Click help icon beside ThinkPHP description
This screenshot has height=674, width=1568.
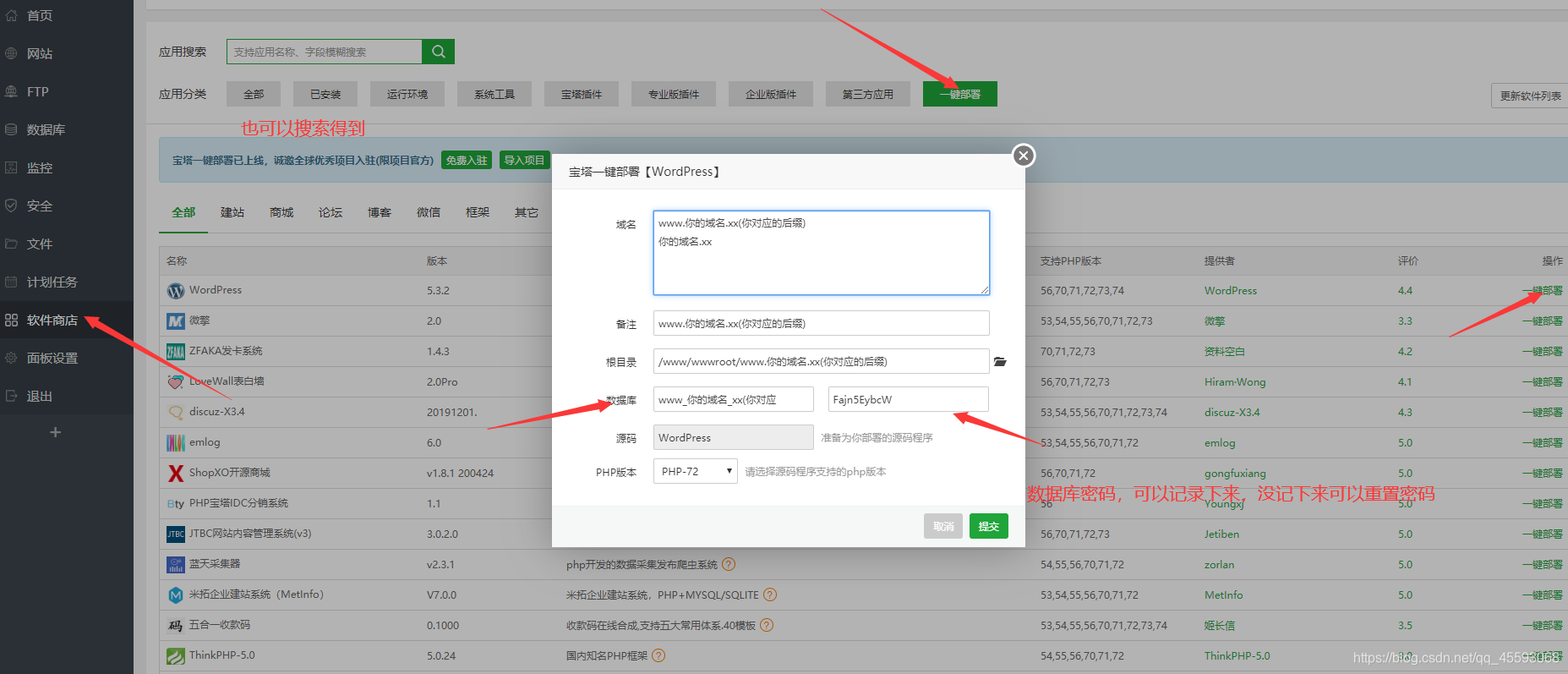click(658, 655)
